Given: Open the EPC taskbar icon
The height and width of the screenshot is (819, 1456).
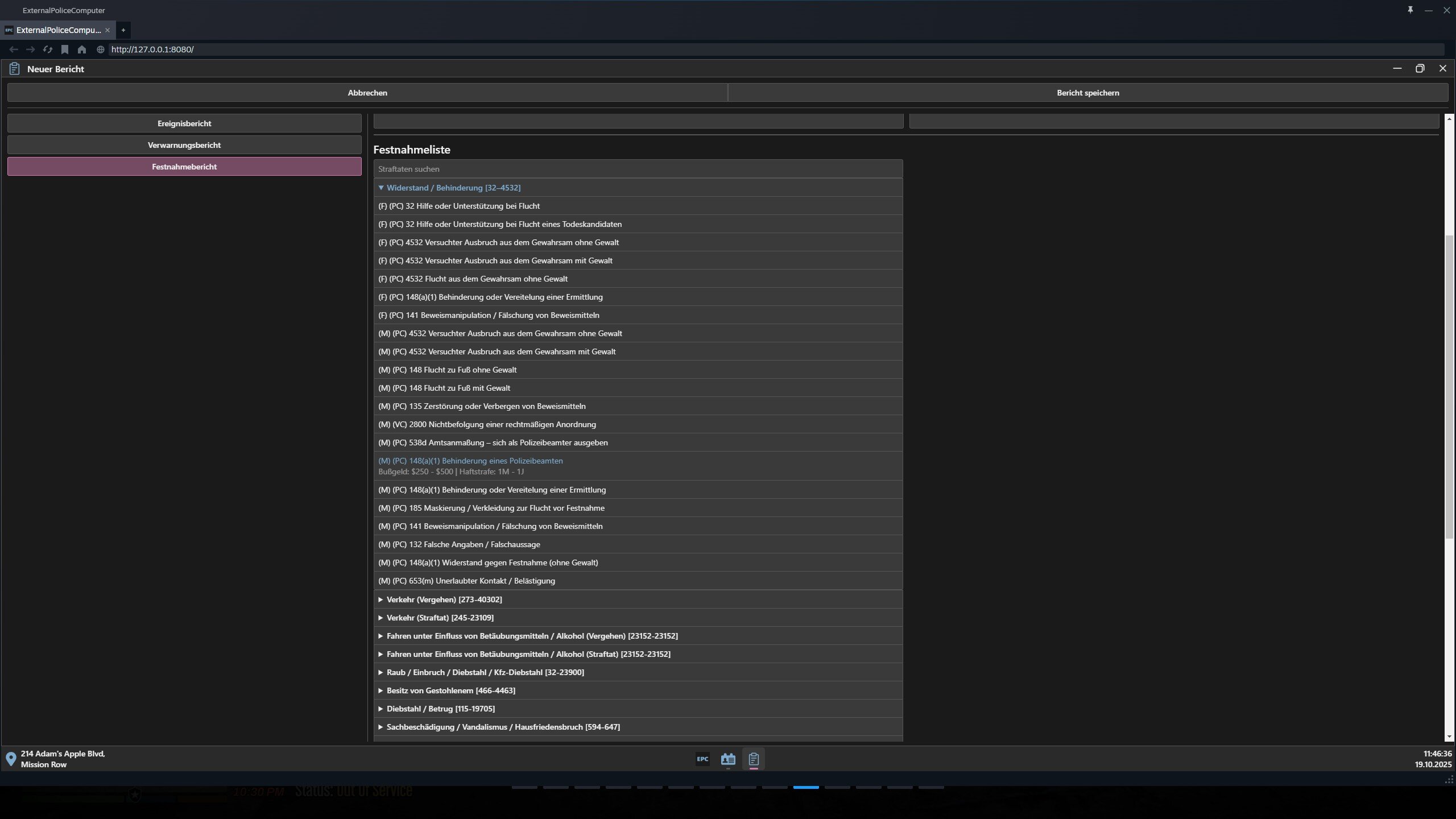Looking at the screenshot, I should pyautogui.click(x=702, y=759).
